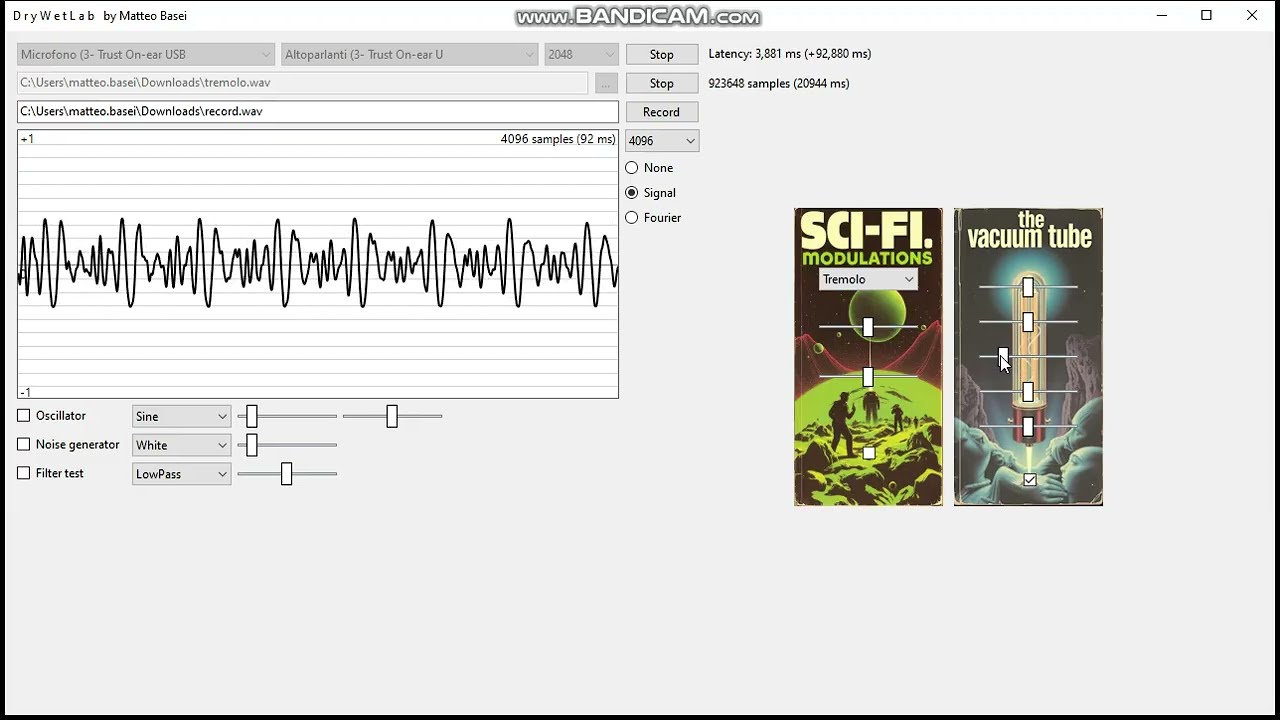The width and height of the screenshot is (1280, 720).
Task: Click the fourth vacuum tube slider
Action: click(x=1028, y=392)
